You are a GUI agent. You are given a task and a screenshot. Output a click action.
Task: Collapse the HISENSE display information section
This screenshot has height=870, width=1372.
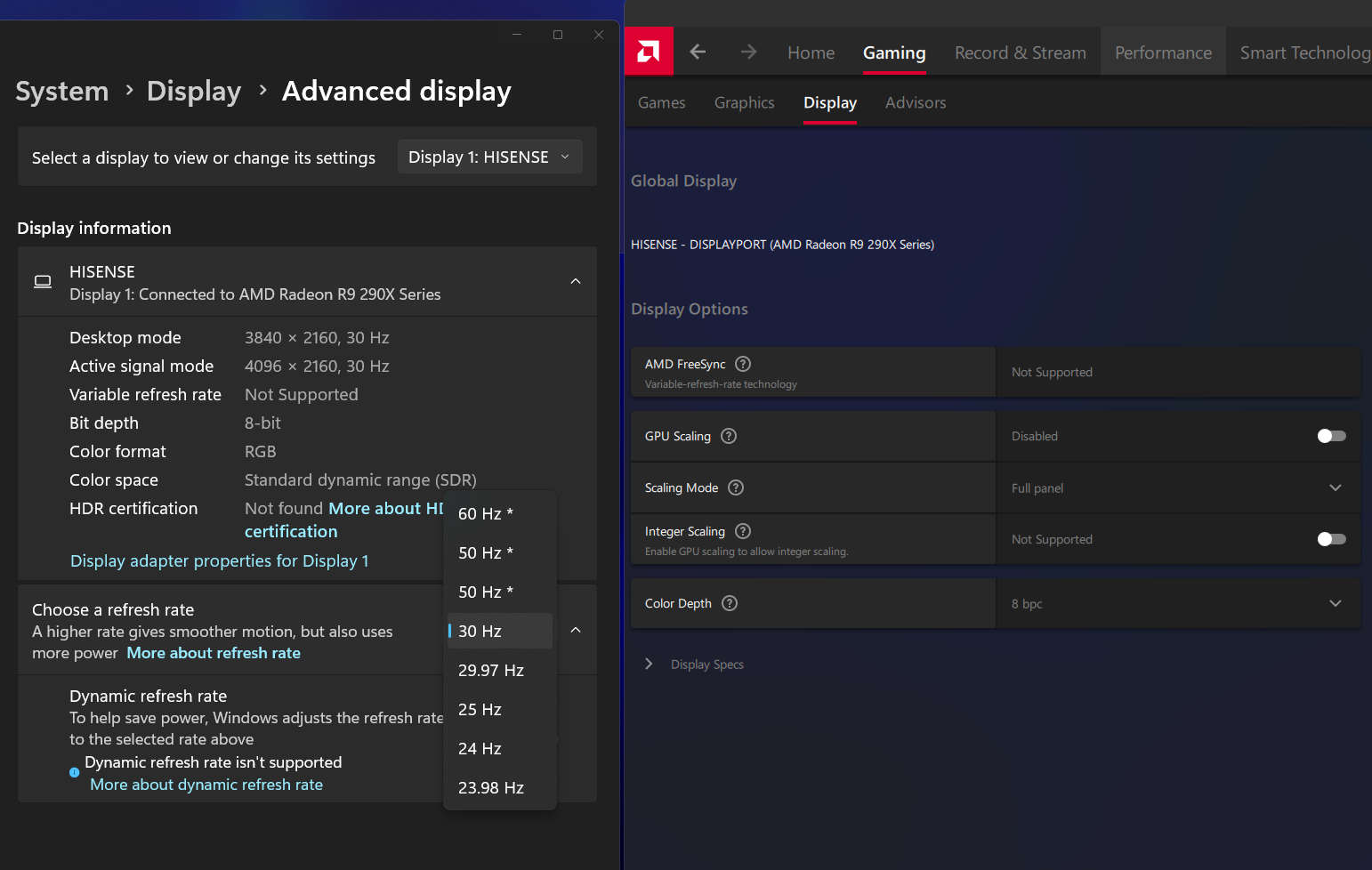(x=576, y=282)
